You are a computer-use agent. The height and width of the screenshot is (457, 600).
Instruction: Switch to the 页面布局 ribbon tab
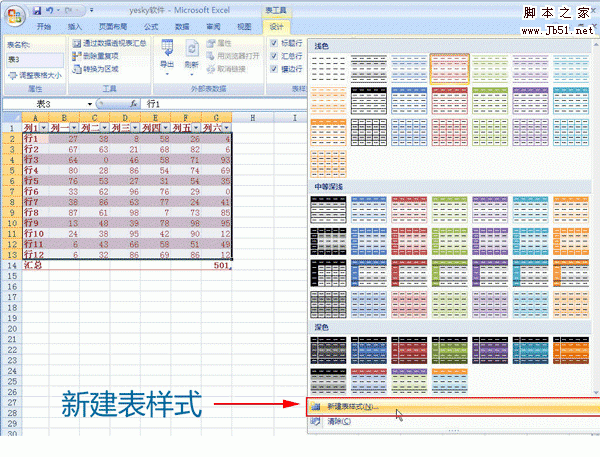click(113, 26)
